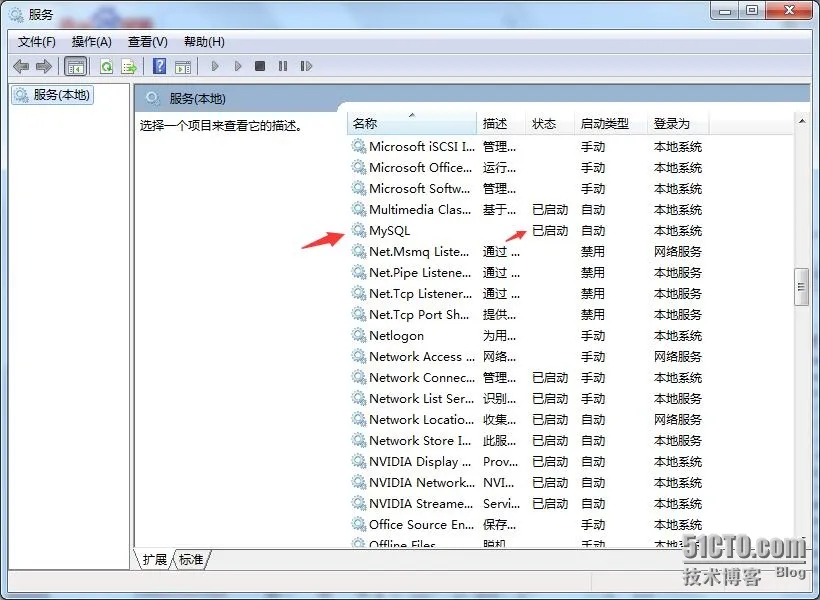The height and width of the screenshot is (600, 820).
Task: Click the Start Service toolbar icon
Action: pyautogui.click(x=216, y=66)
